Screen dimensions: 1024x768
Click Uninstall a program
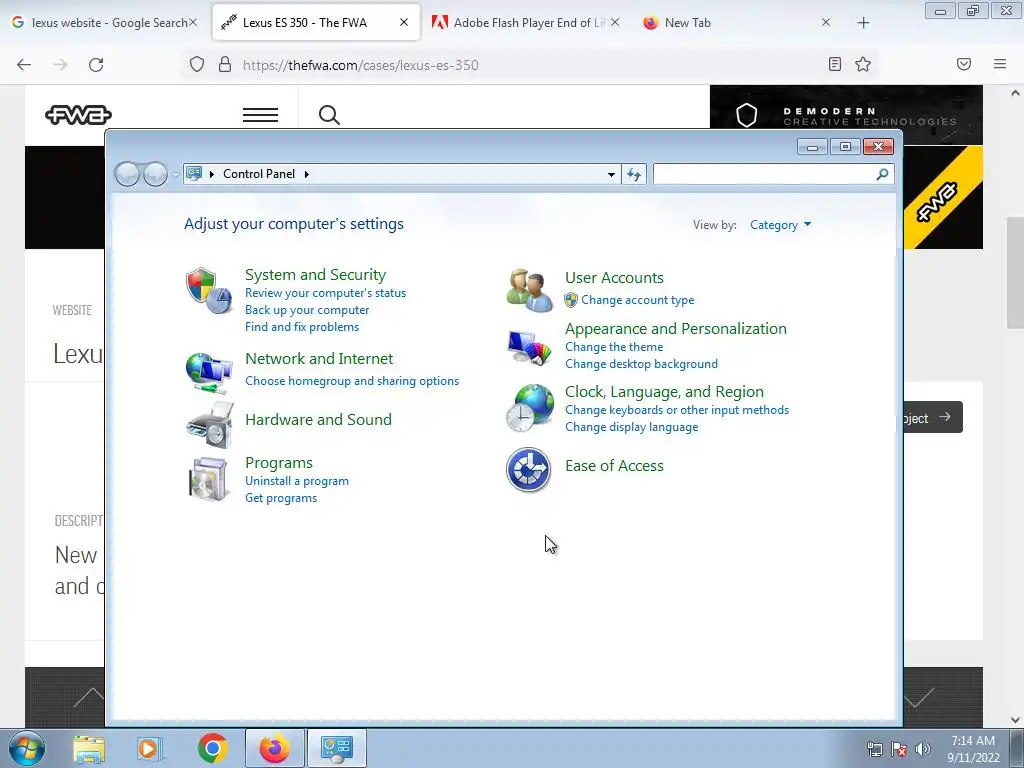296,481
